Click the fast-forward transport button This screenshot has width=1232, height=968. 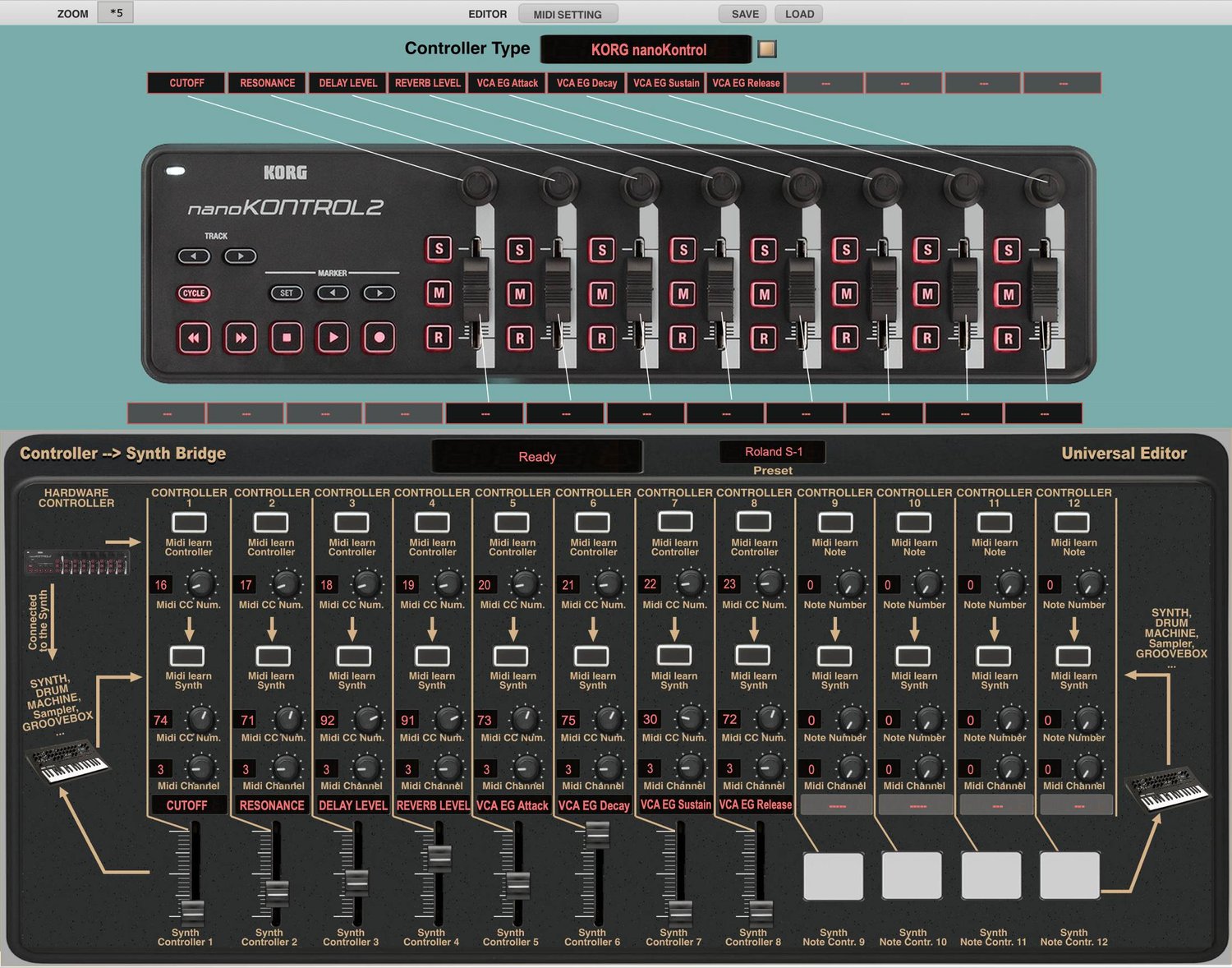(x=241, y=337)
